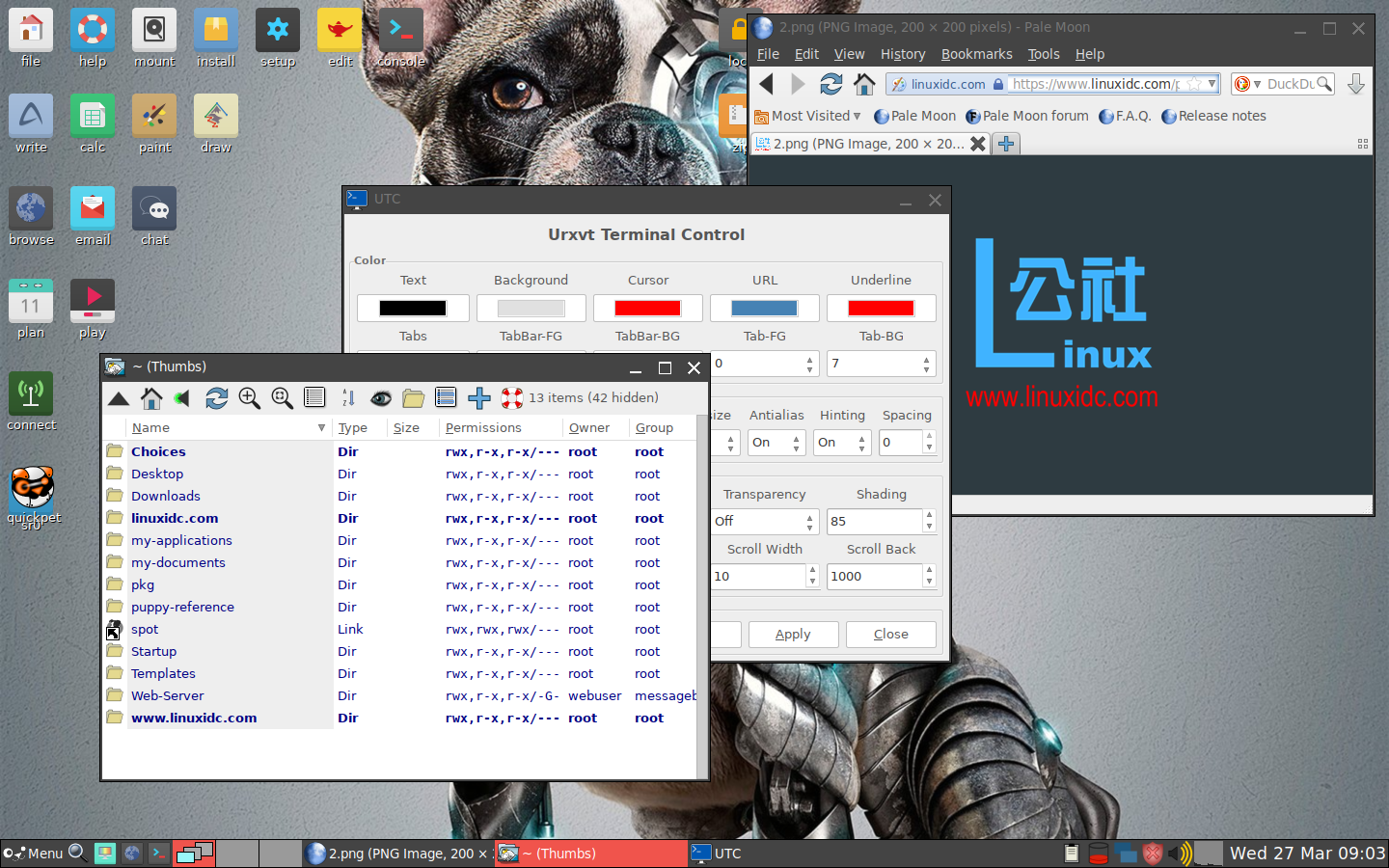Visit the Pale Moon forum link
Screen dimensions: 1389x868
tap(1026, 116)
